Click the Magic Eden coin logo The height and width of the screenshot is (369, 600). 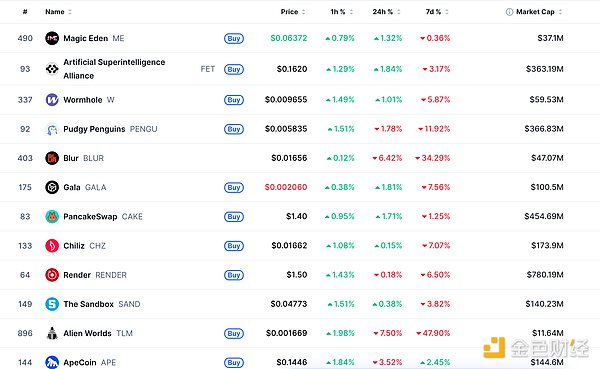52,38
